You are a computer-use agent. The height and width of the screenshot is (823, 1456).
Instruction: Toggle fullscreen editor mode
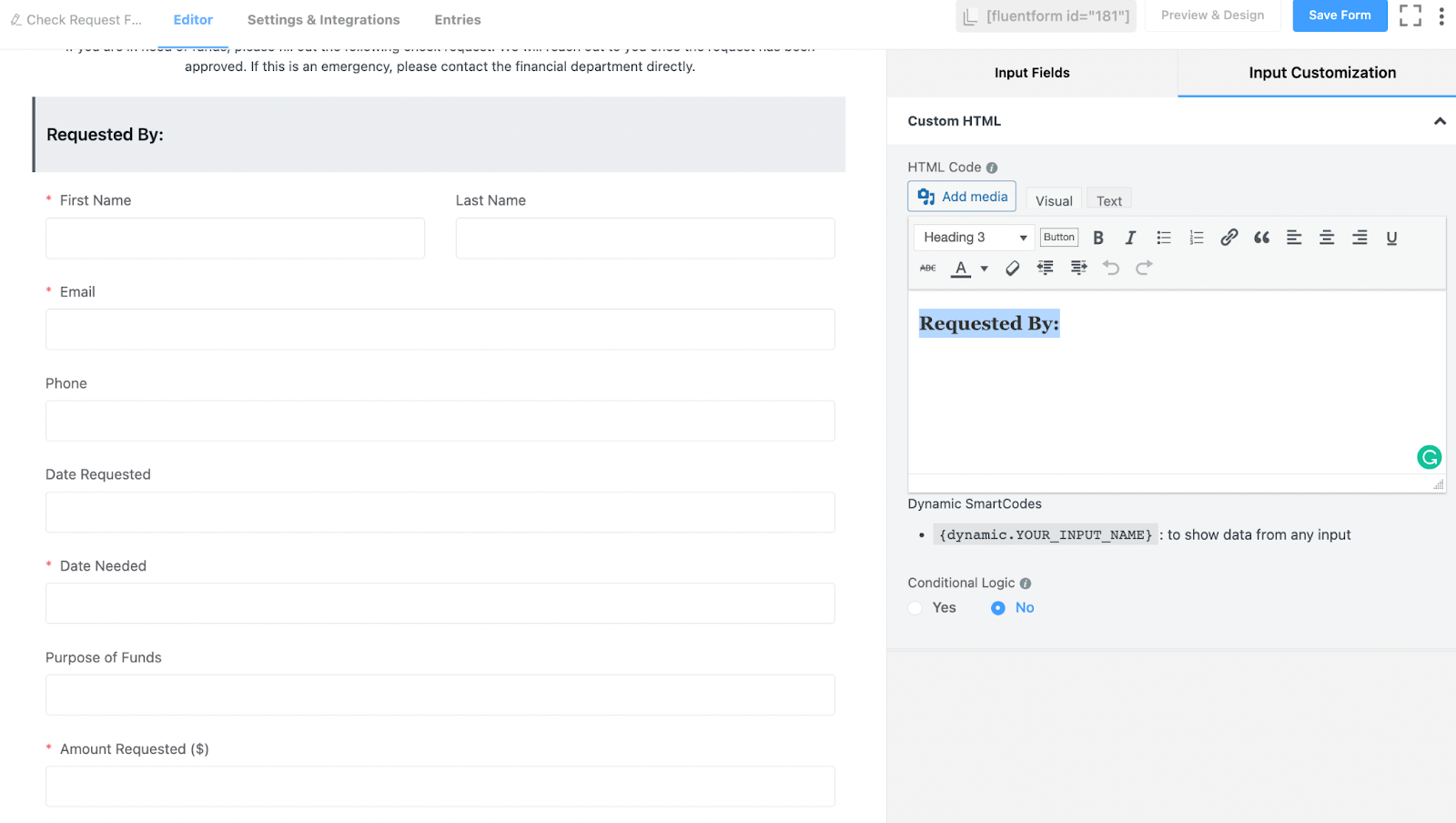[1410, 15]
